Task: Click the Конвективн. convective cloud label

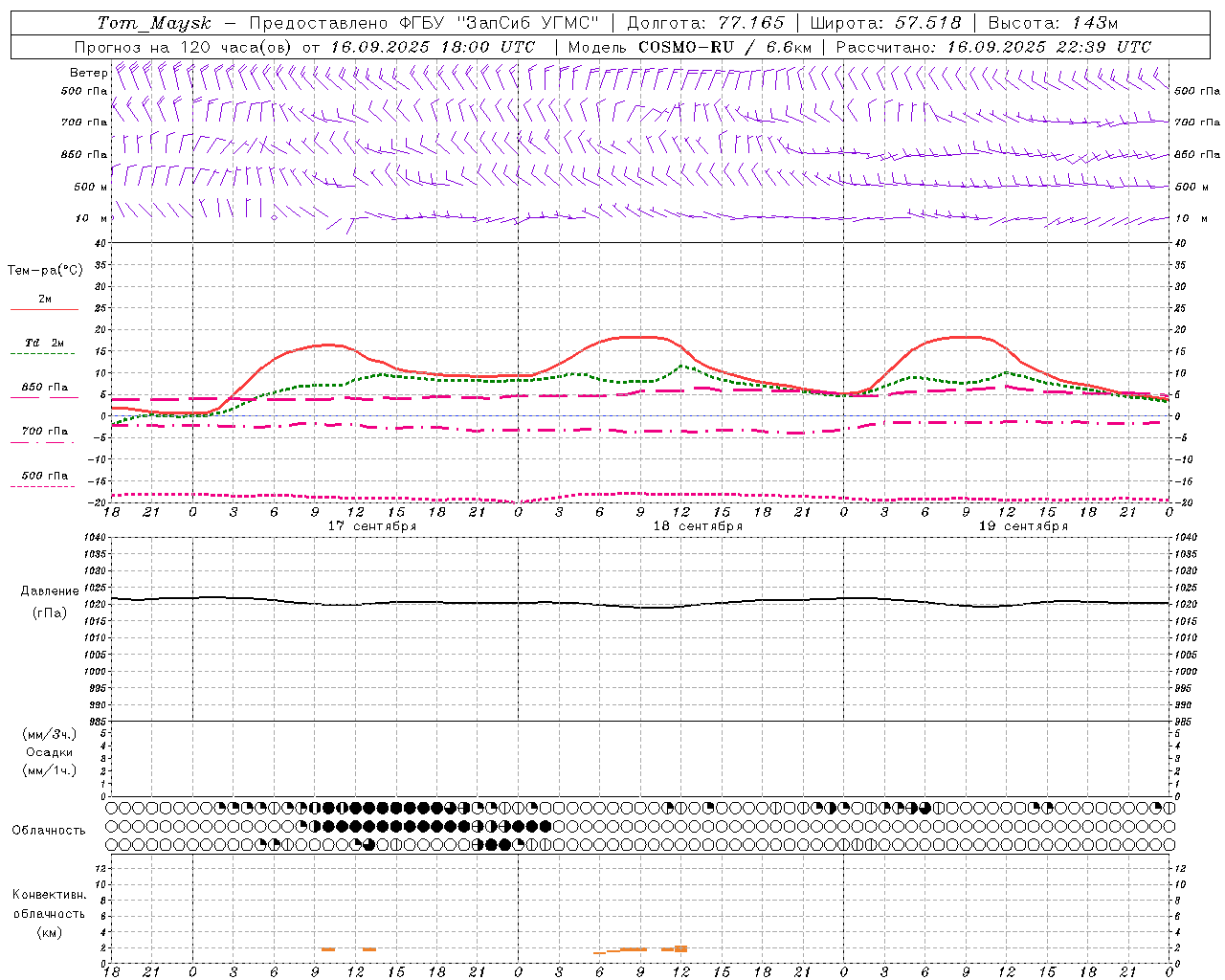Action: click(49, 894)
